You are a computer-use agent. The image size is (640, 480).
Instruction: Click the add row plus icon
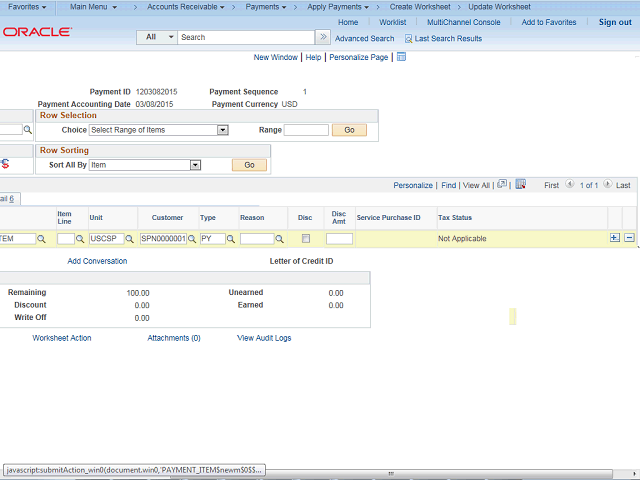[614, 238]
